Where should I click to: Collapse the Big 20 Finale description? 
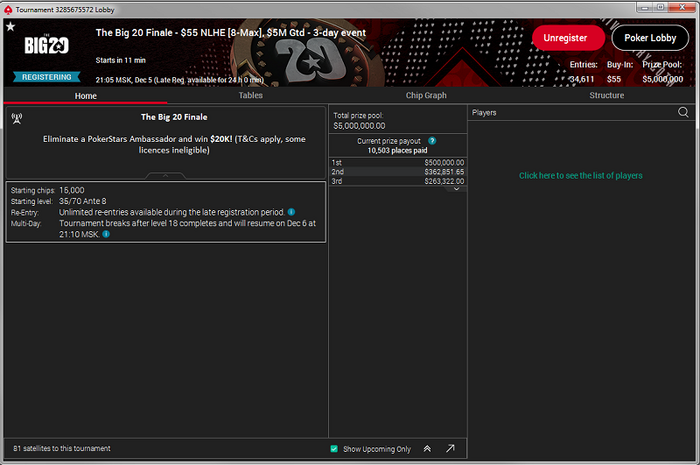point(165,175)
